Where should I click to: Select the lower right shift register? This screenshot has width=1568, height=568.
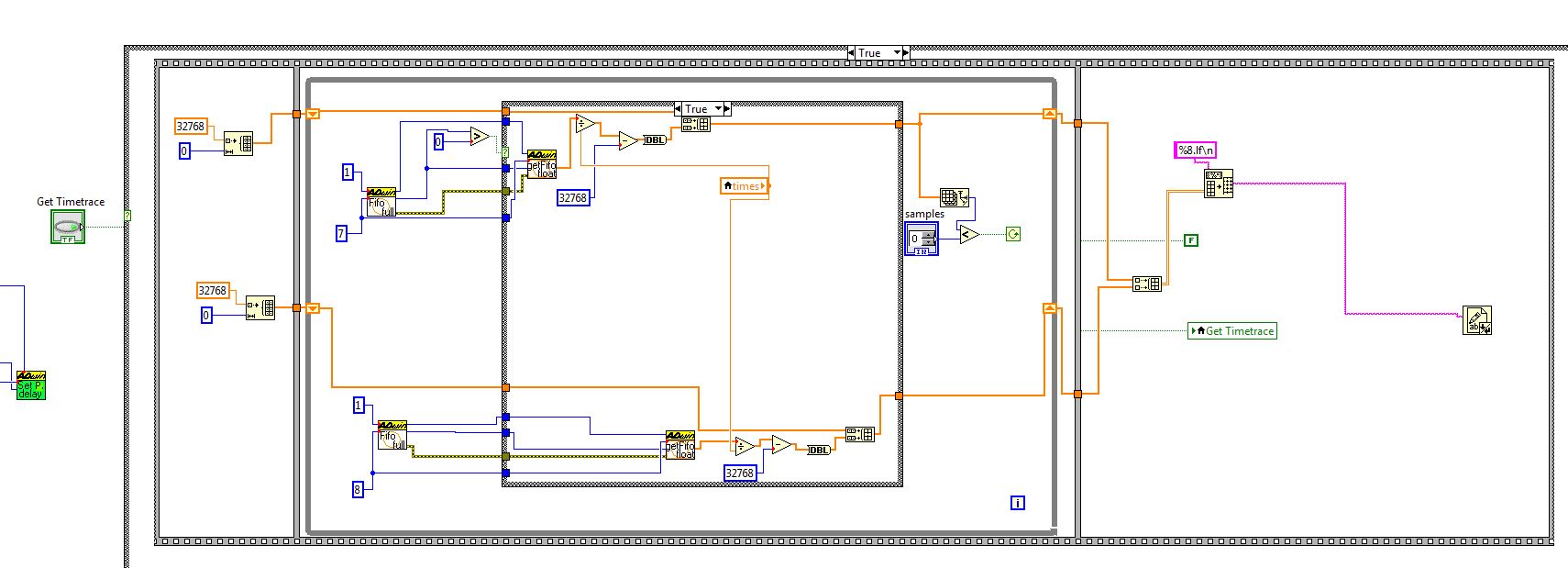pyautogui.click(x=1050, y=308)
